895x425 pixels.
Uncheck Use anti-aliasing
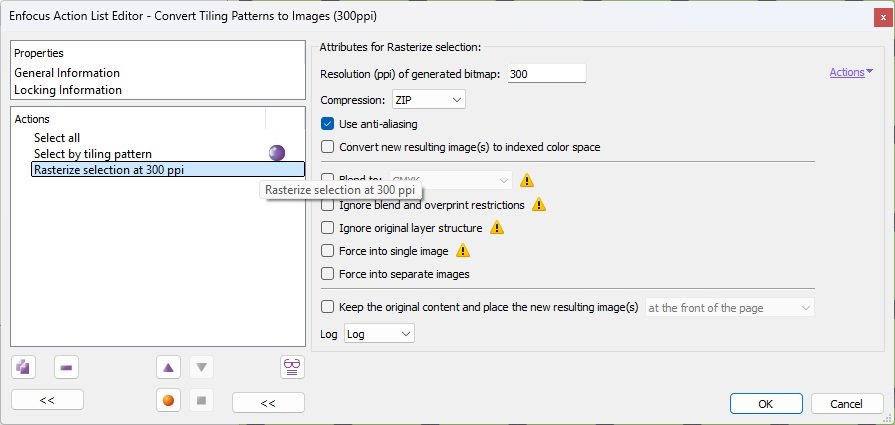pyautogui.click(x=327, y=124)
